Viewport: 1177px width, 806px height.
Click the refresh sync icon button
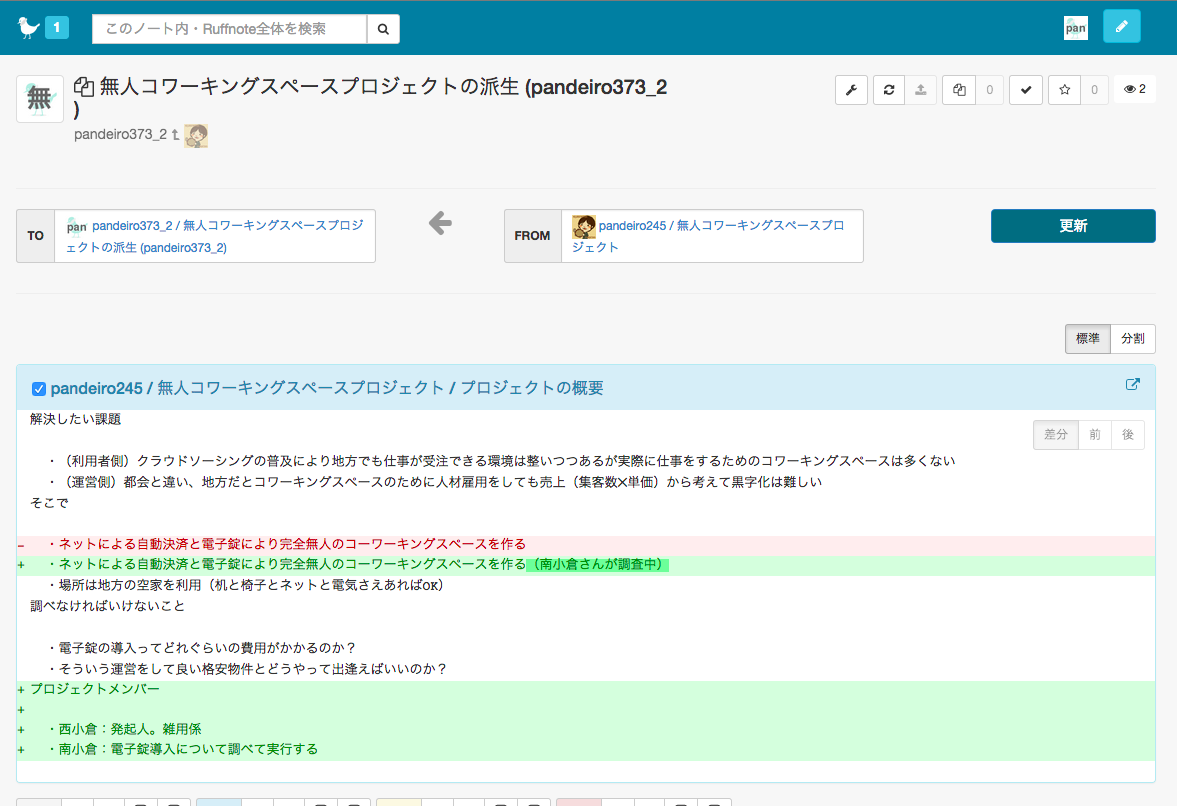tap(887, 90)
